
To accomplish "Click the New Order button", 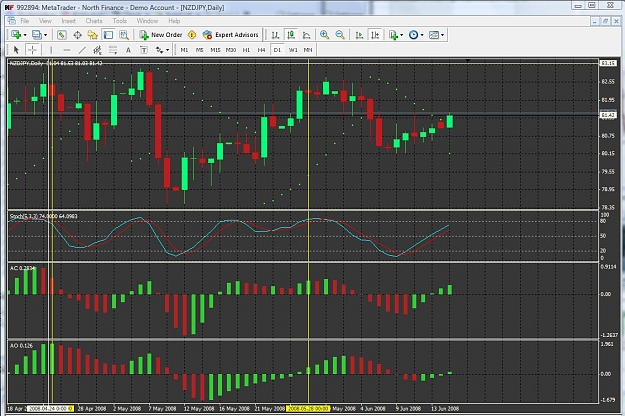I will (161, 35).
